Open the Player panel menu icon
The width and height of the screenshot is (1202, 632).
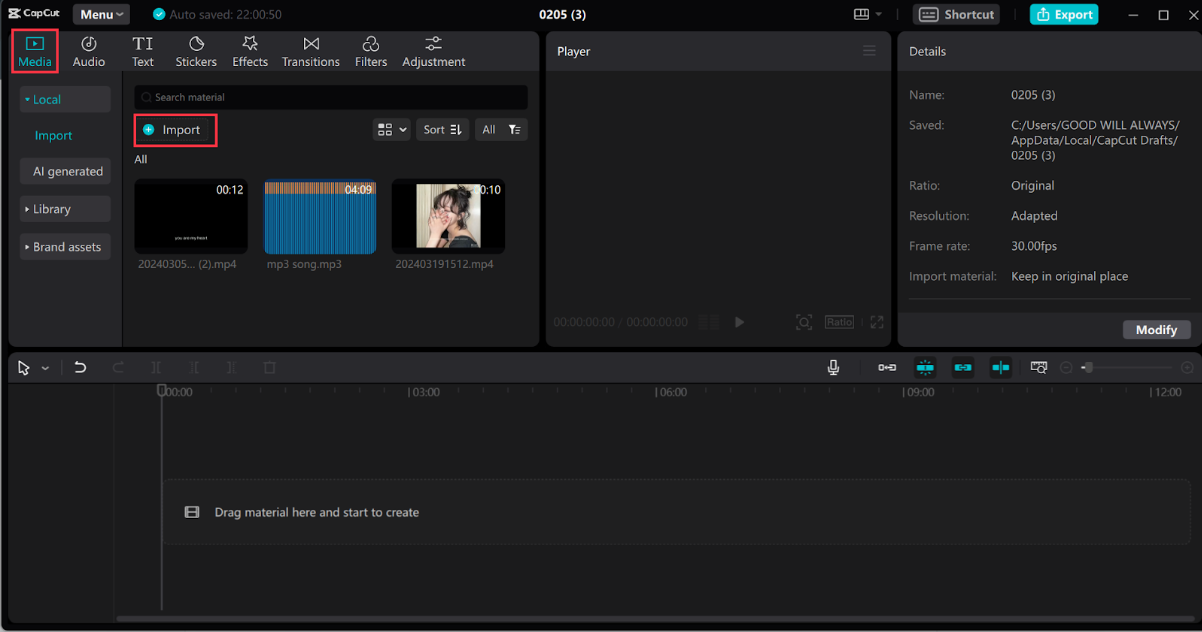[869, 51]
